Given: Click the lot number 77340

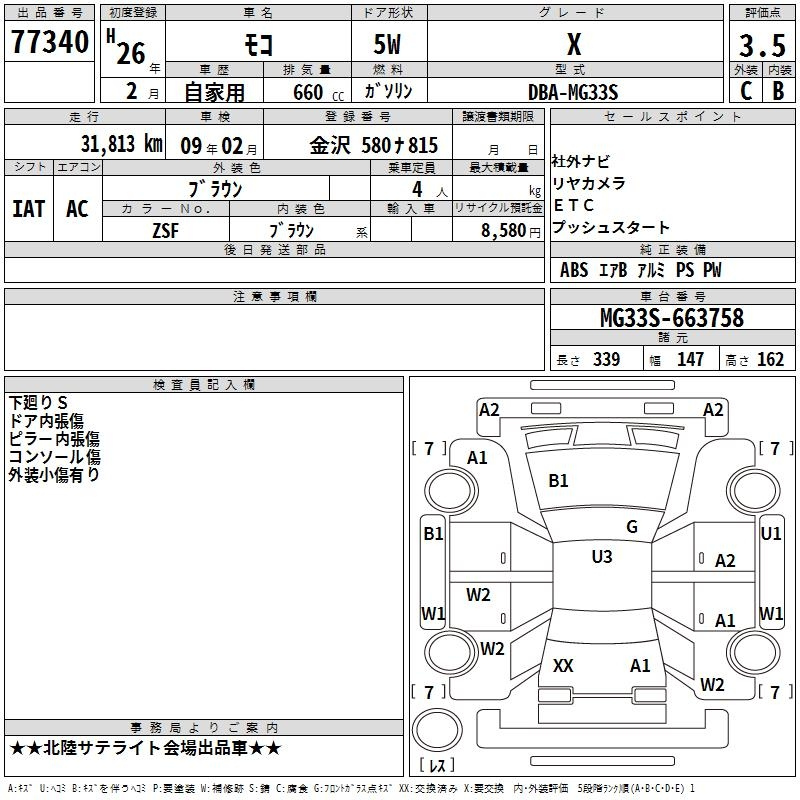Looking at the screenshot, I should pyautogui.click(x=50, y=42).
